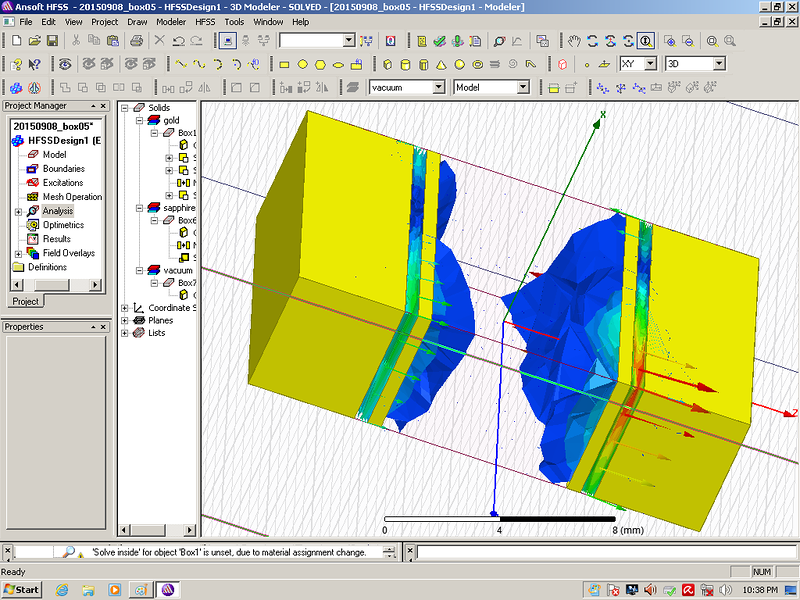The height and width of the screenshot is (600, 800).
Task: Expand the Field Overlays tree node
Action: click(18, 253)
